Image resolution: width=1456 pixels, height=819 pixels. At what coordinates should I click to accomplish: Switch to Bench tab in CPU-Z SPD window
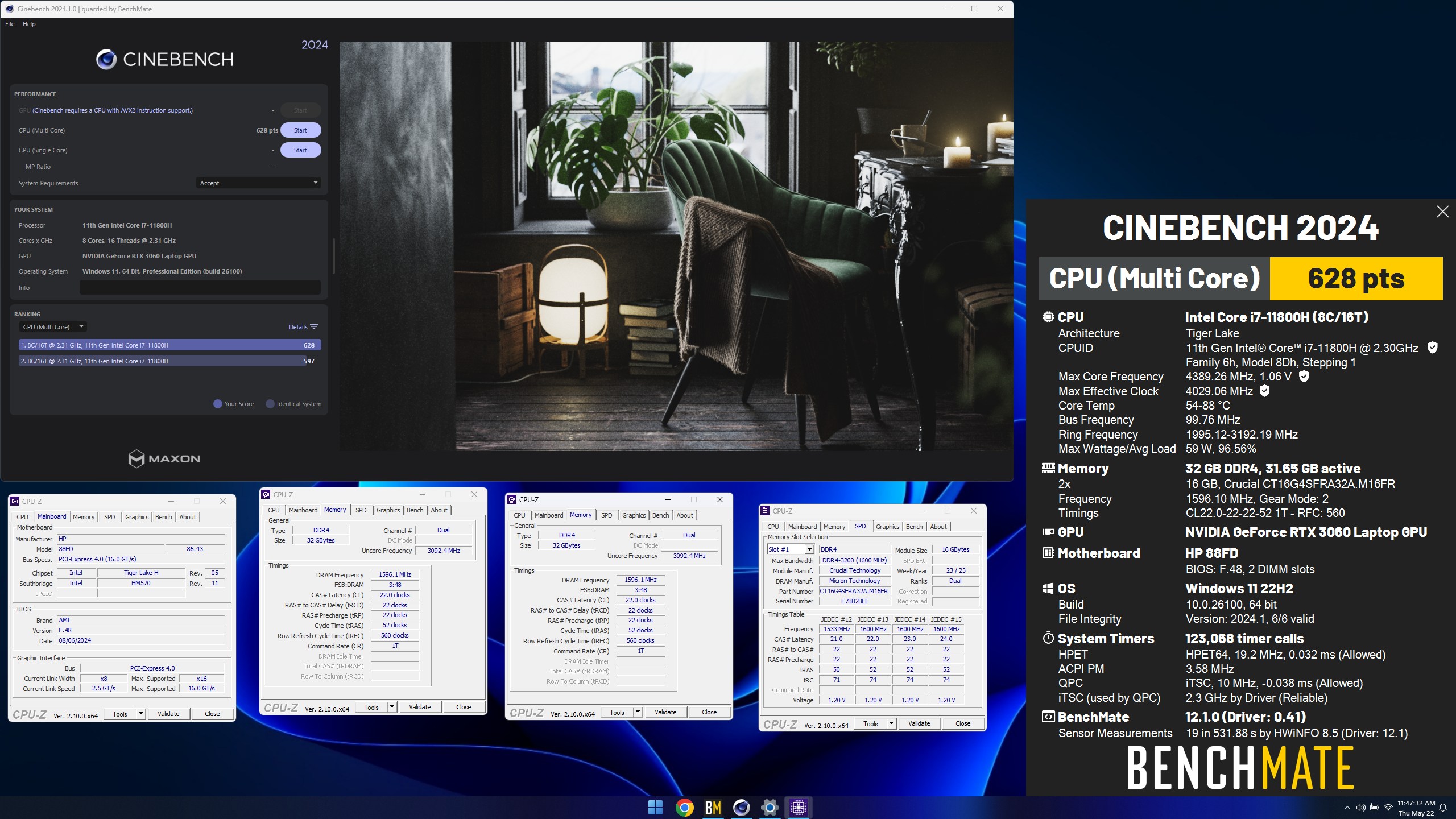pos(914,527)
